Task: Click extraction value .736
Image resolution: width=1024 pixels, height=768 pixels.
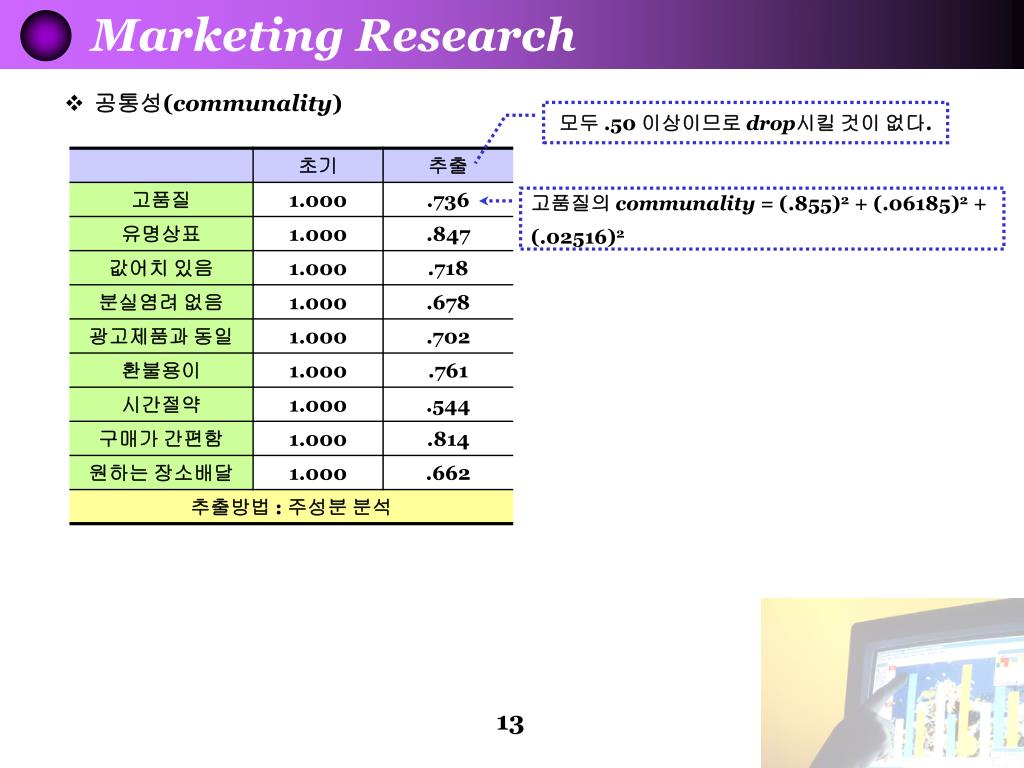Action: click(x=448, y=201)
